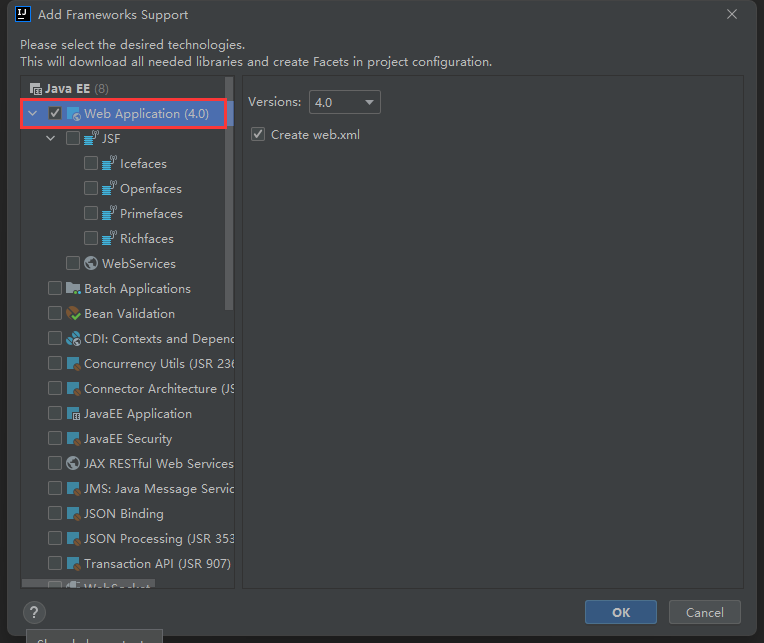Check the Bean Validation checkbox
Viewport: 764px width, 643px height.
55,313
